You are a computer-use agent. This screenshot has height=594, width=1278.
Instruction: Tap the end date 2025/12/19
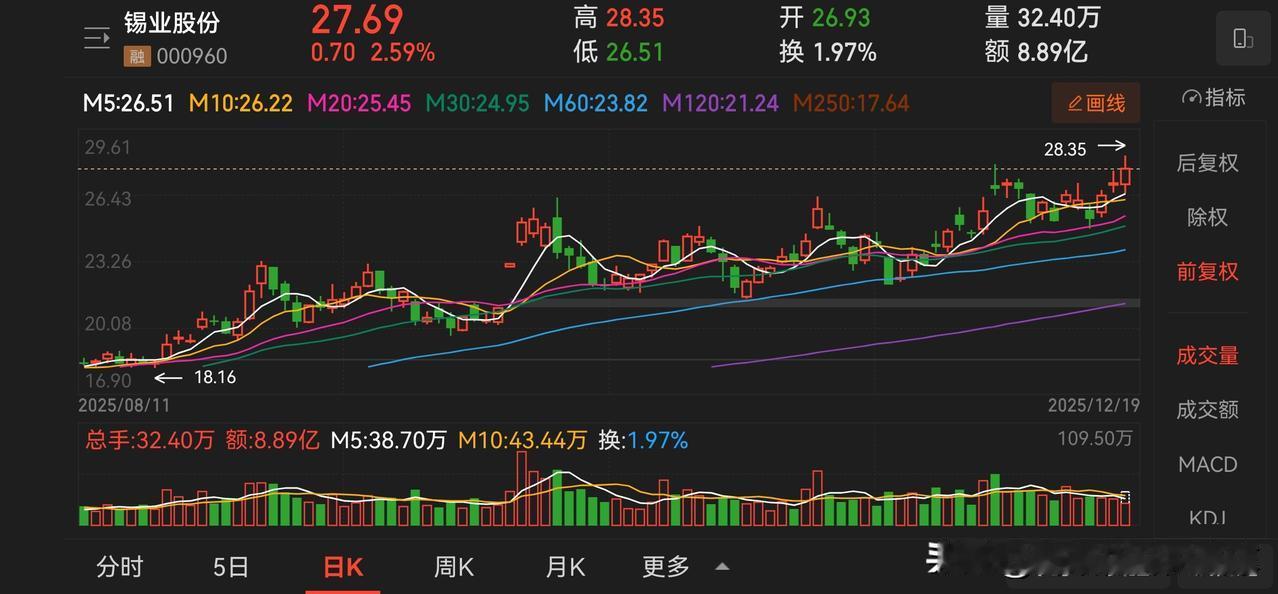coord(1093,406)
